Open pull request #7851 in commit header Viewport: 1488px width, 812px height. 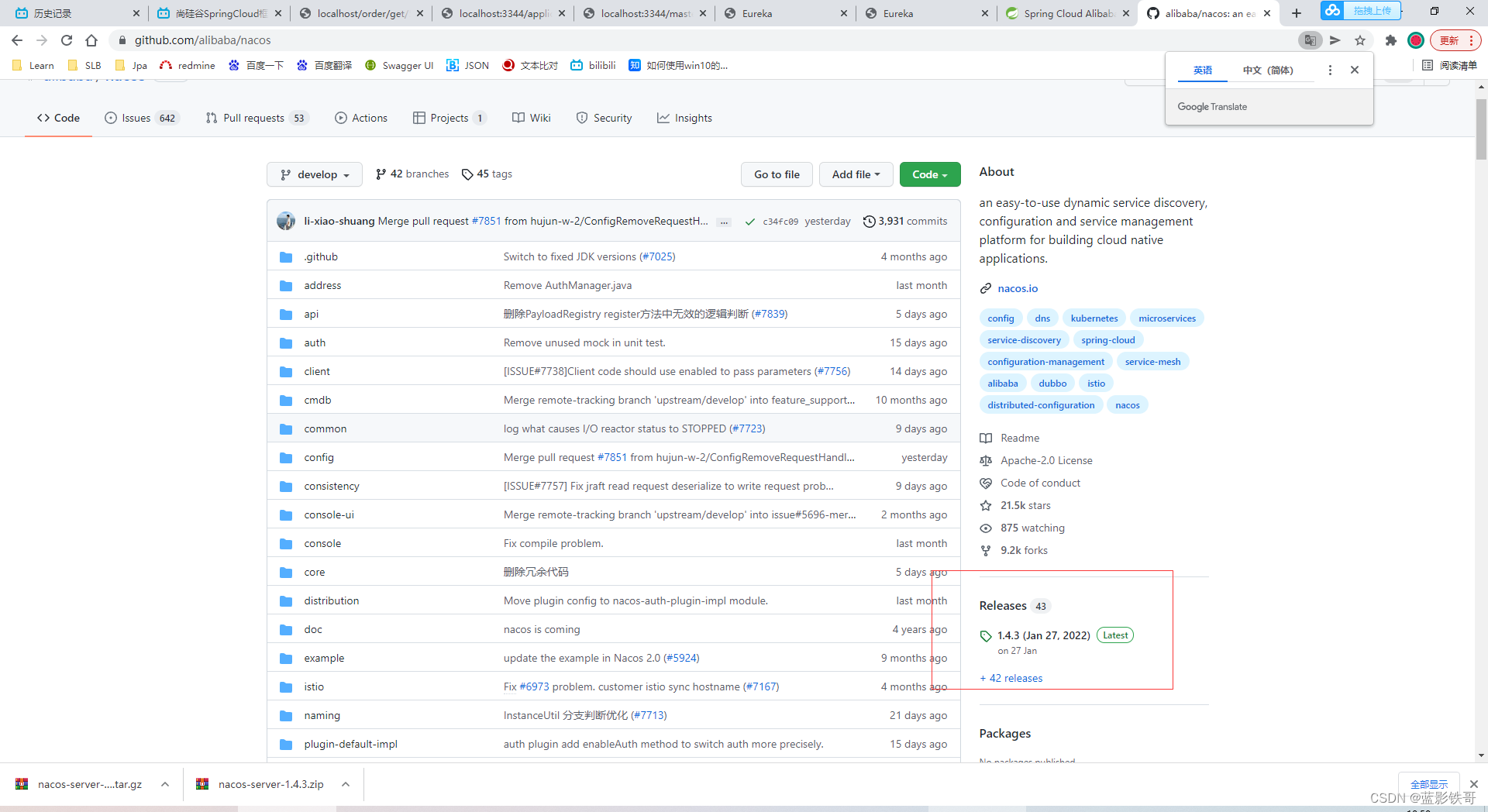pos(487,221)
